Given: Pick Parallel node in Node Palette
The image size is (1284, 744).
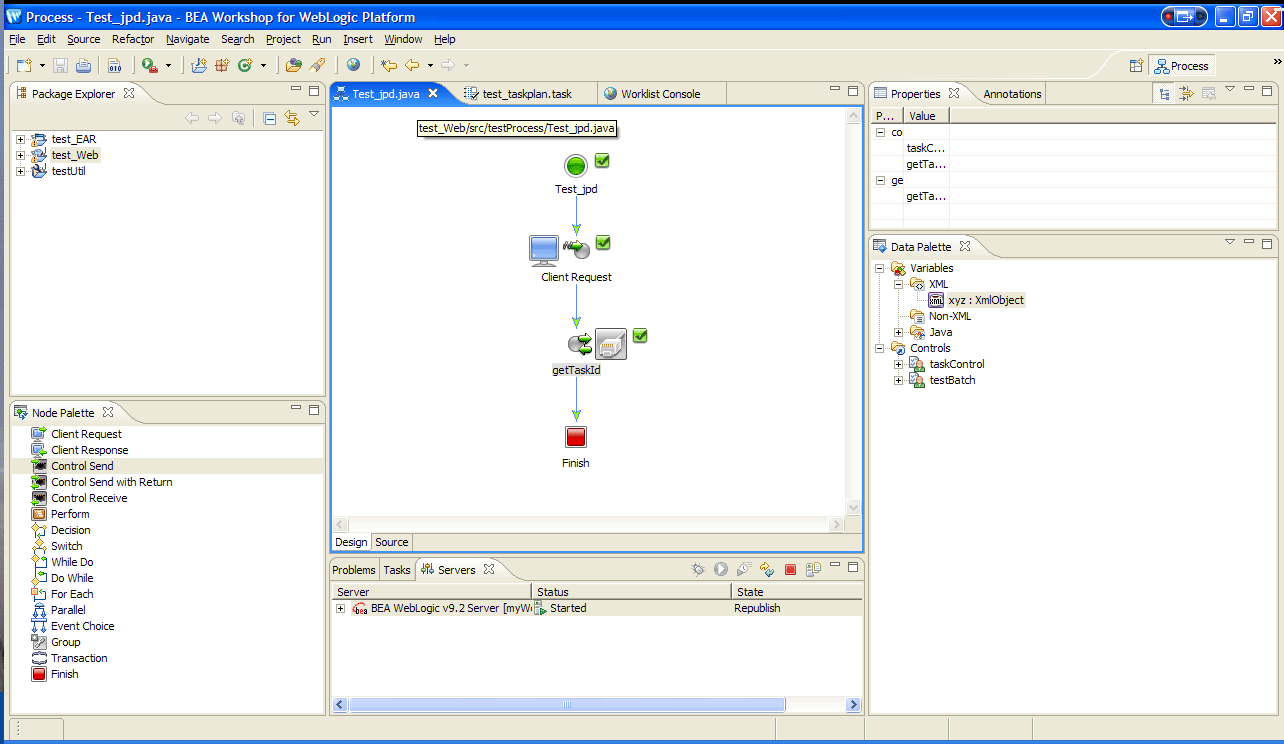Looking at the screenshot, I should (68, 610).
